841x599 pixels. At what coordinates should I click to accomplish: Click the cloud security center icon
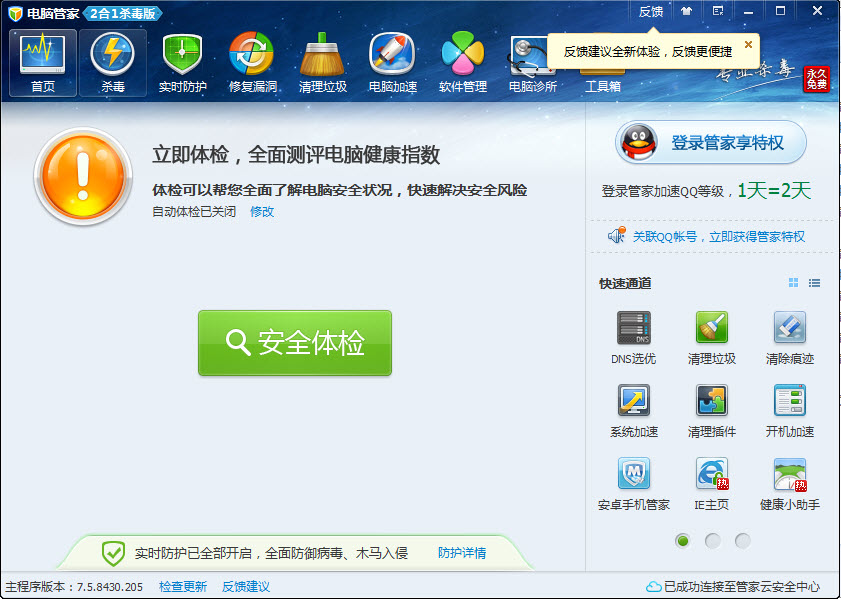coord(653,587)
